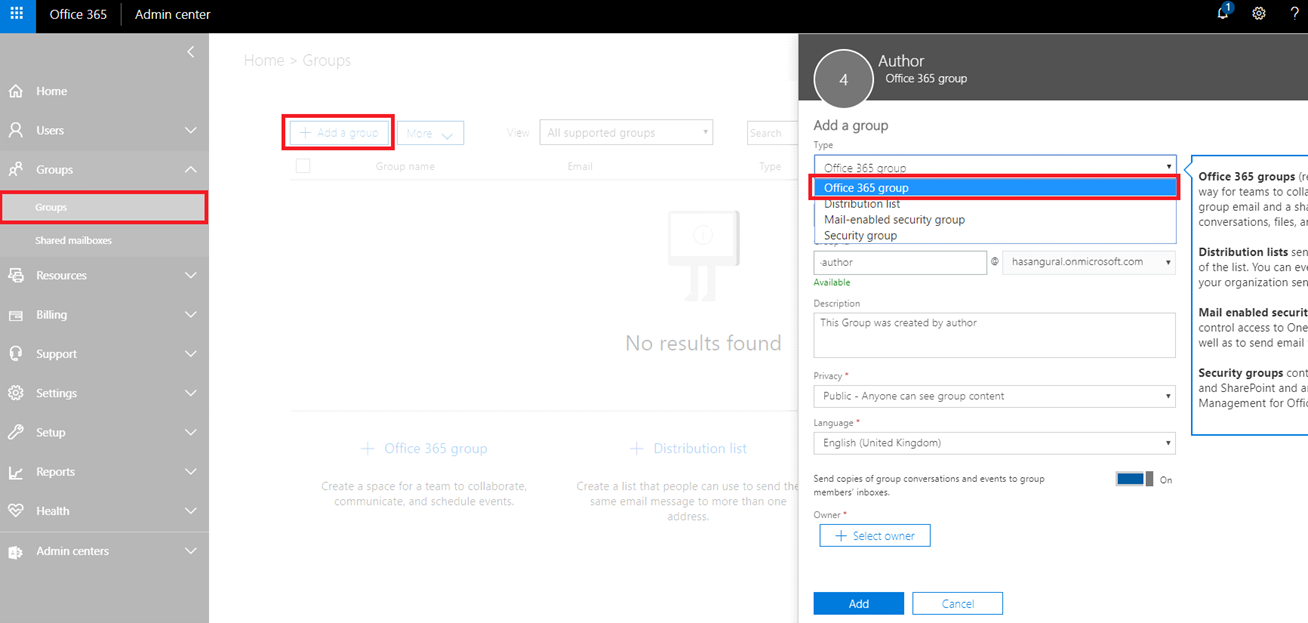Toggle the send copies to inboxes switch
Viewport: 1308px width, 623px height.
pyautogui.click(x=1135, y=479)
